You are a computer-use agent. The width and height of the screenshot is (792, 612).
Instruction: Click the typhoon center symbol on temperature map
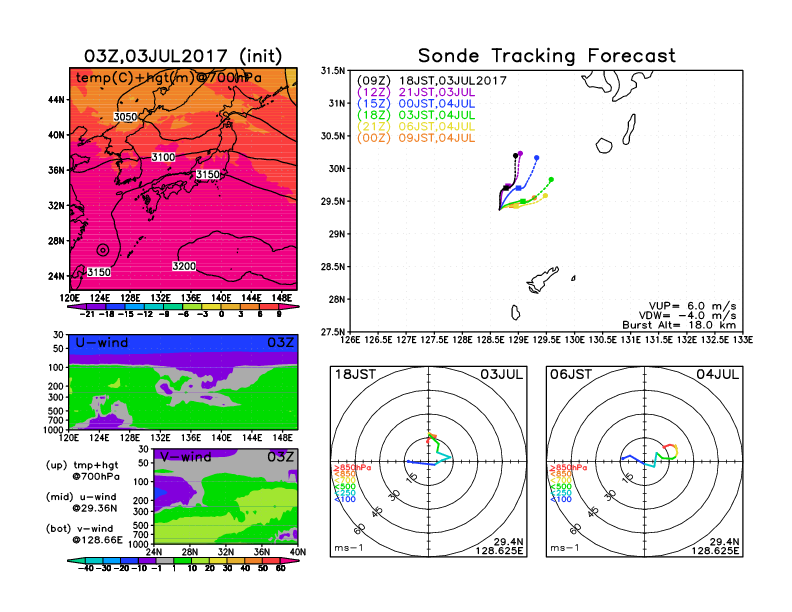(103, 250)
